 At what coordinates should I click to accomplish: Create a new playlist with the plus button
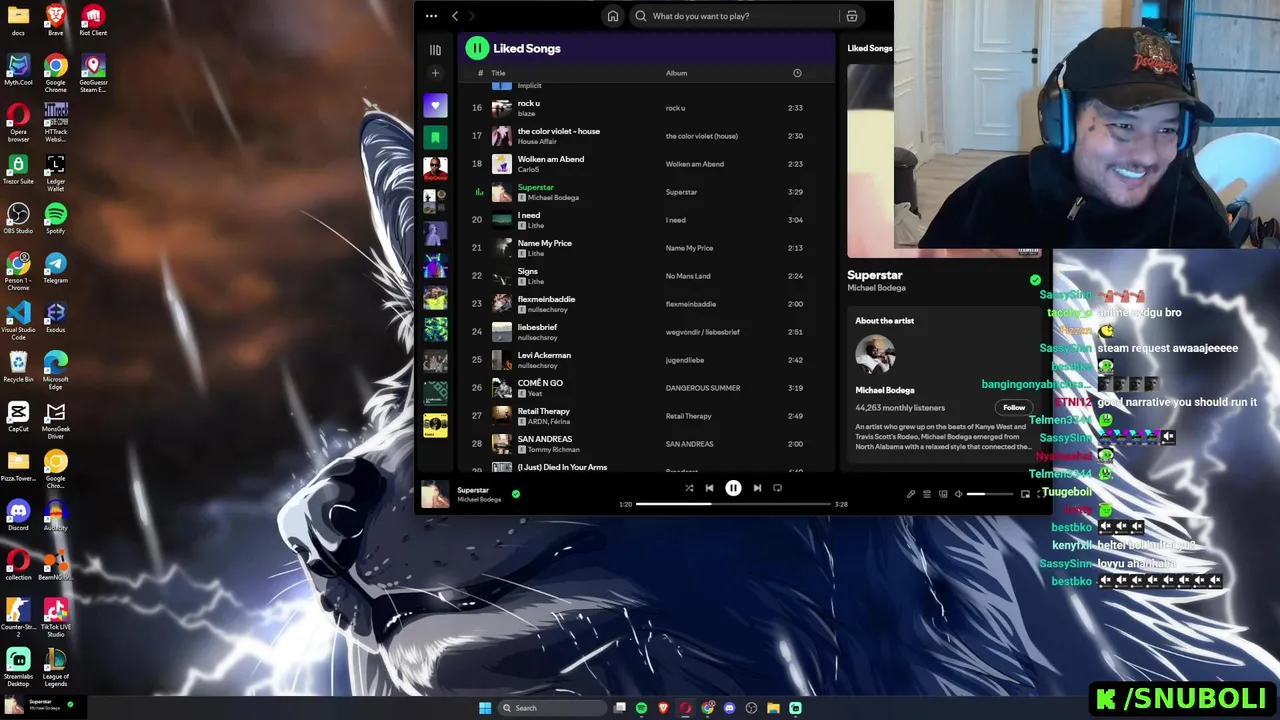435,73
